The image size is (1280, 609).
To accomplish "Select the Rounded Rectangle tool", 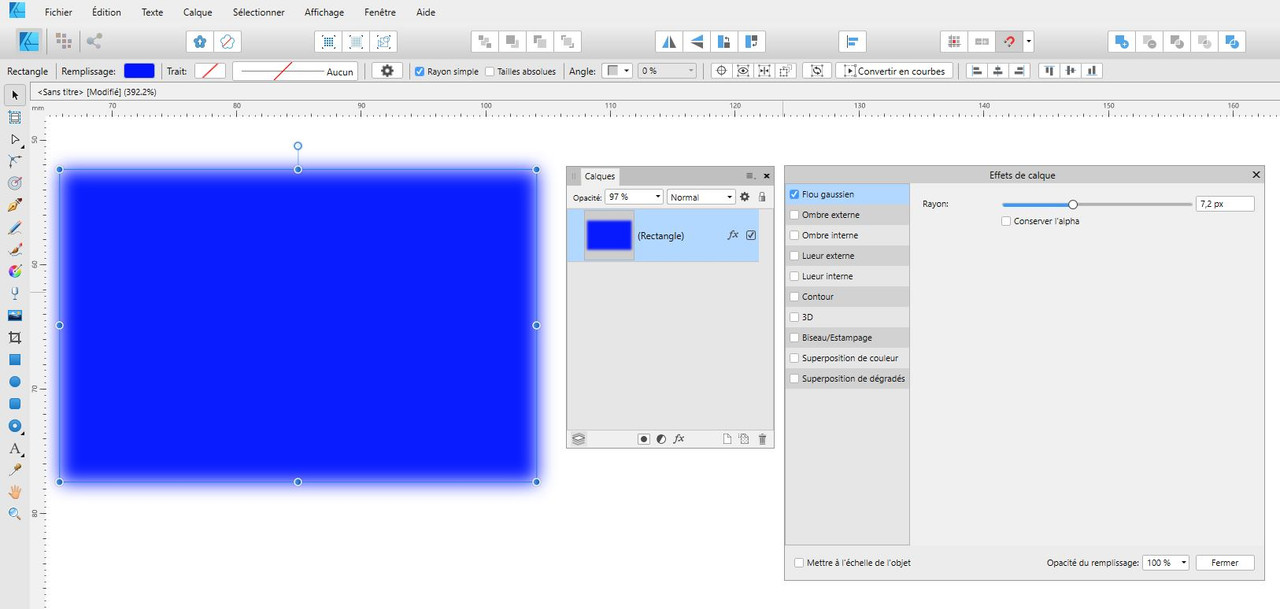I will (x=15, y=403).
